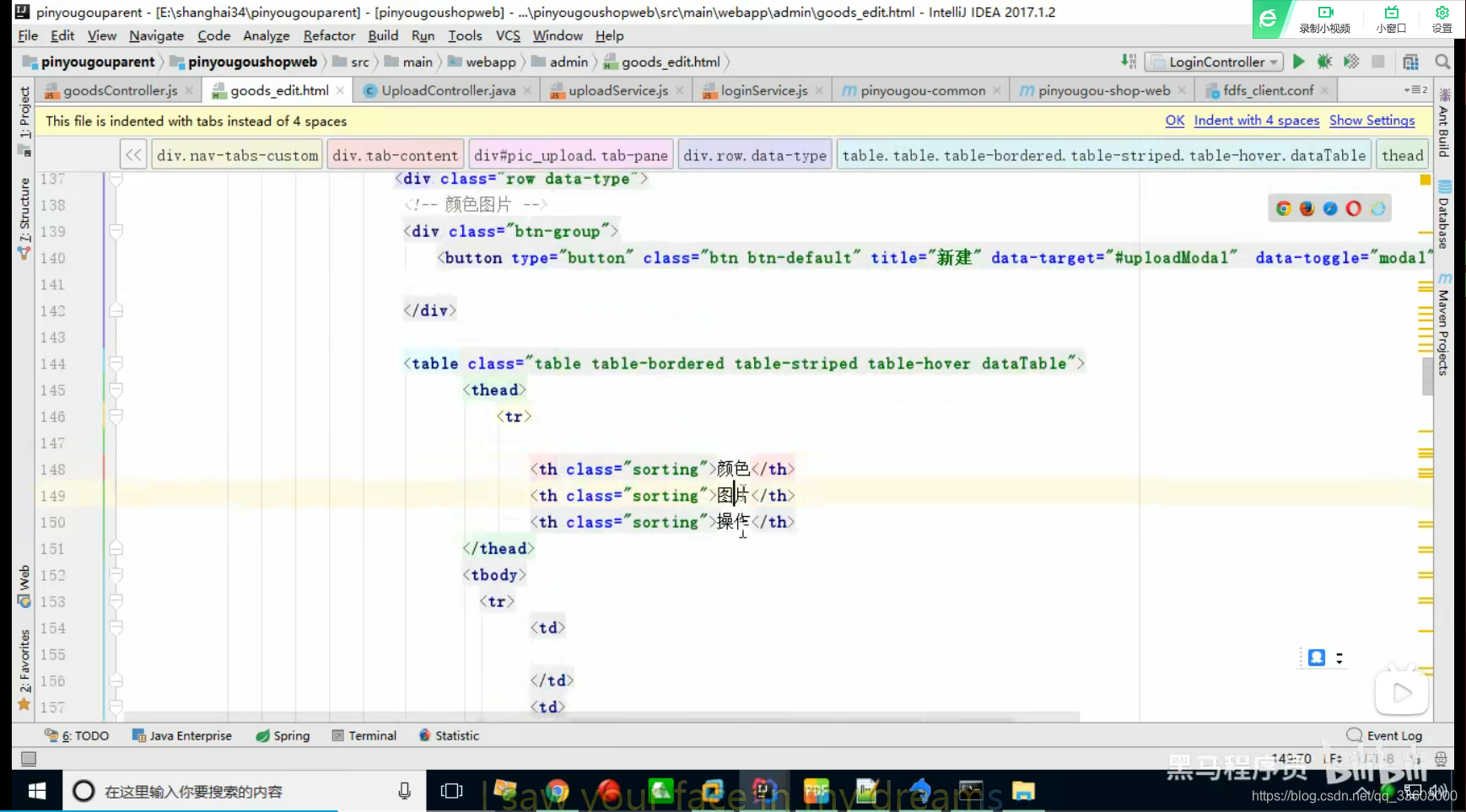Open Chrome from the taskbar
Screen dimensions: 1466x812
557,791
